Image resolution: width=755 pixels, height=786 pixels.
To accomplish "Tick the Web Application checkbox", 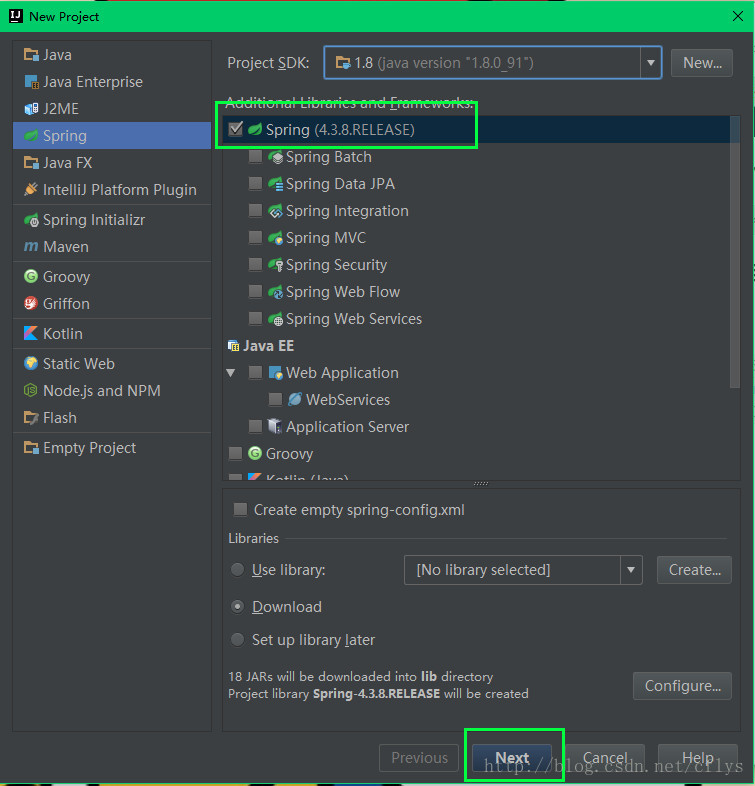I will coord(256,372).
